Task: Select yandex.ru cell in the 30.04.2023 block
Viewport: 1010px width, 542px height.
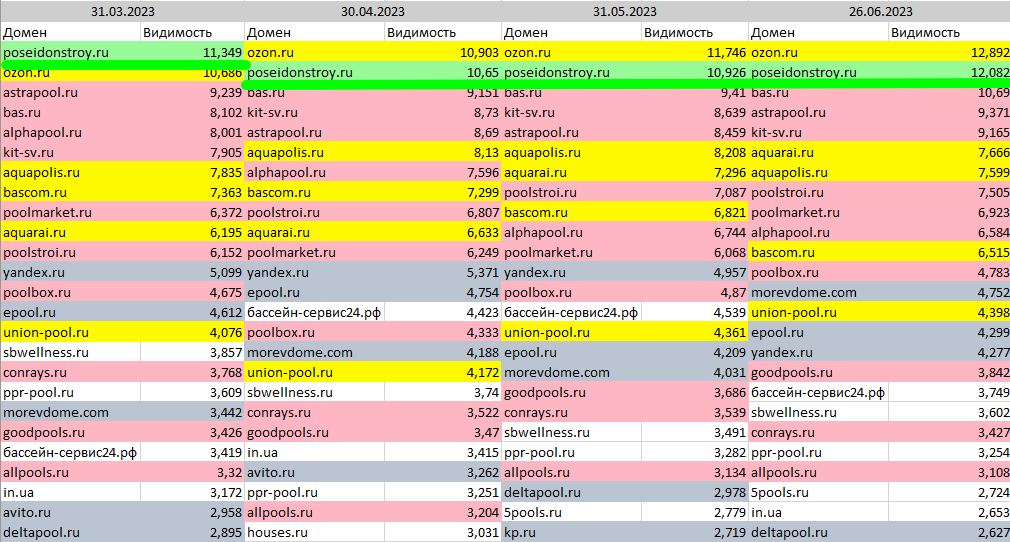Action: (x=315, y=272)
